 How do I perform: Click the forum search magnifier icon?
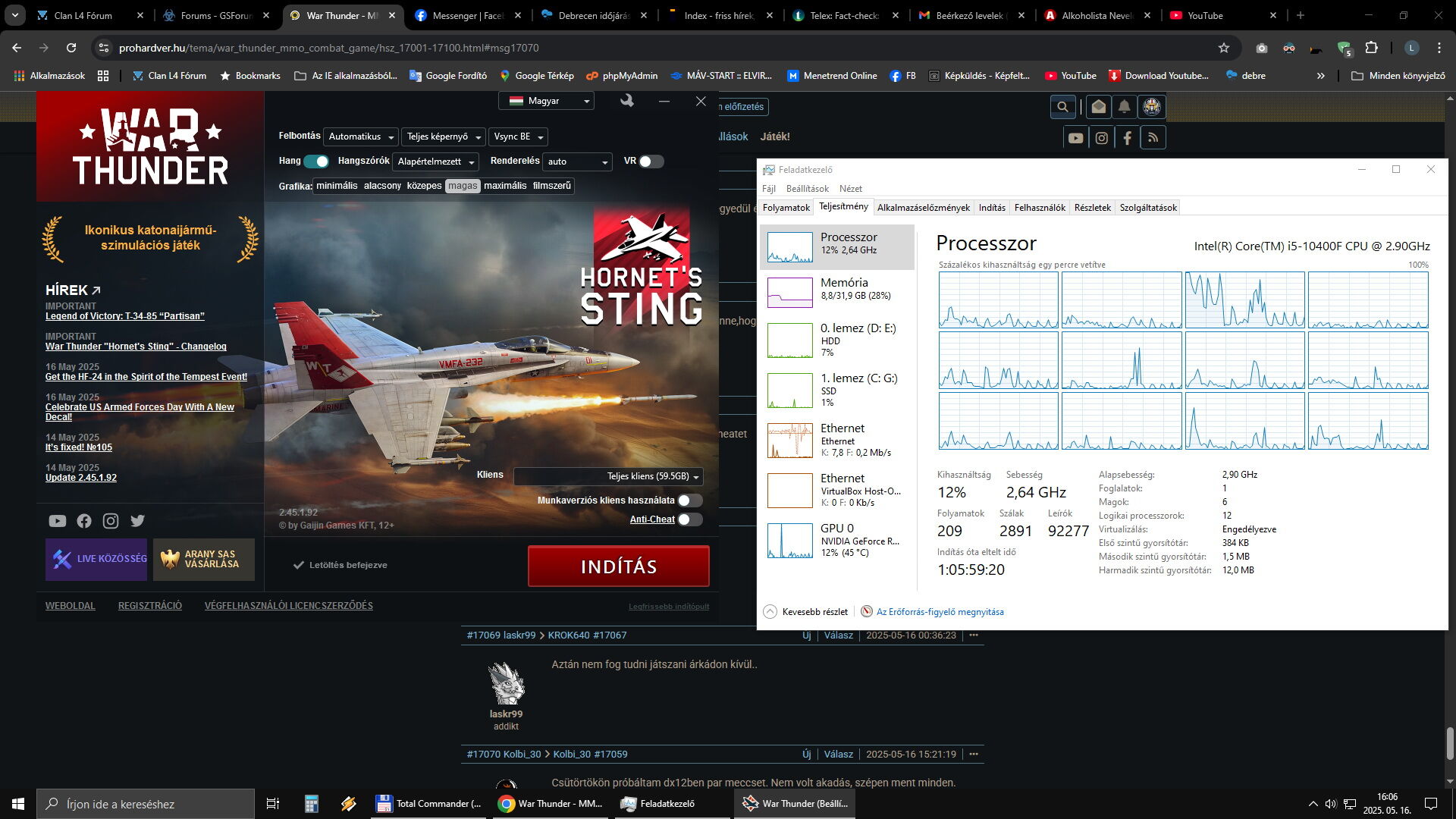coord(1063,107)
